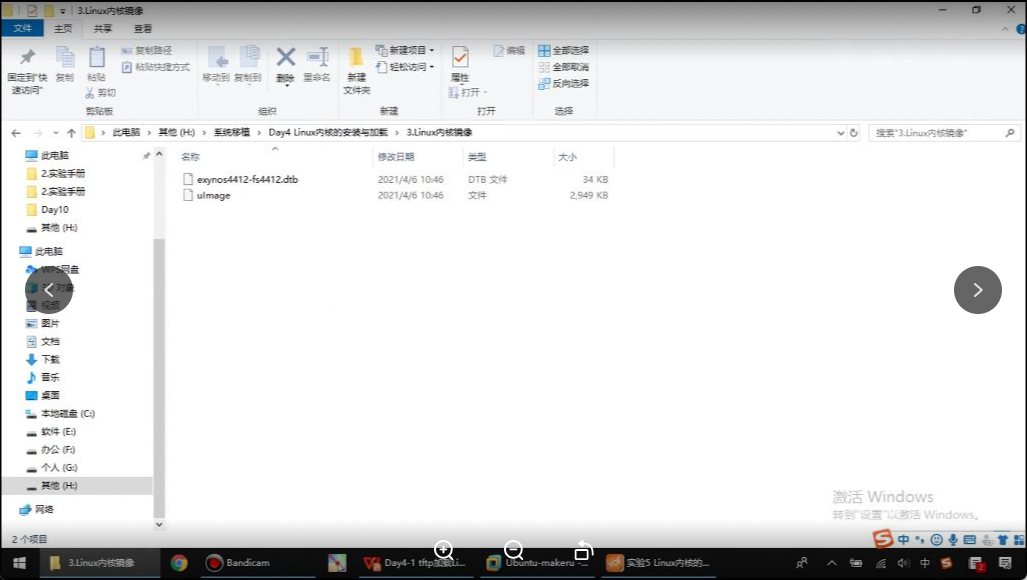The image size is (1027, 580).
Task: Open the New item dropdown
Action: pyautogui.click(x=405, y=50)
